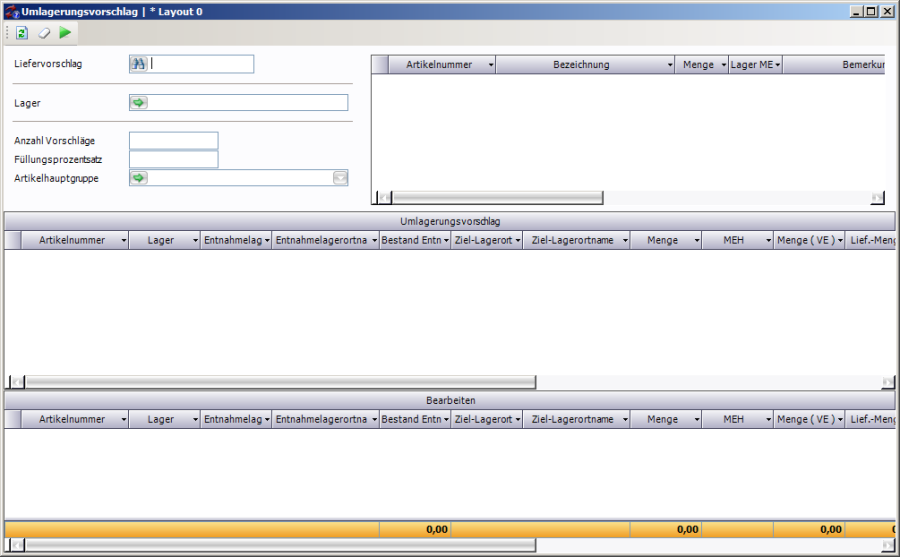The image size is (900, 557).
Task: Open the Liefervorschlag binoculars search
Action: pos(138,64)
